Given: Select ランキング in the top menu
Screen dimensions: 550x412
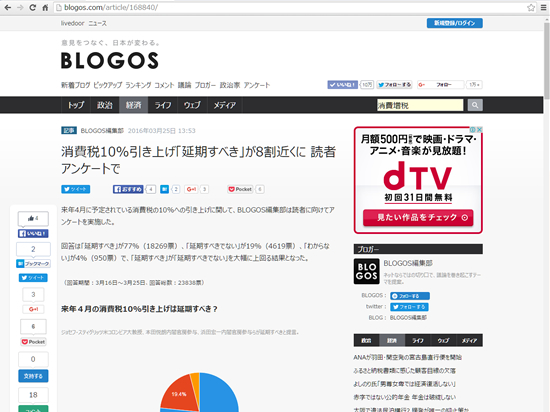Looking at the screenshot, I should [138, 85].
